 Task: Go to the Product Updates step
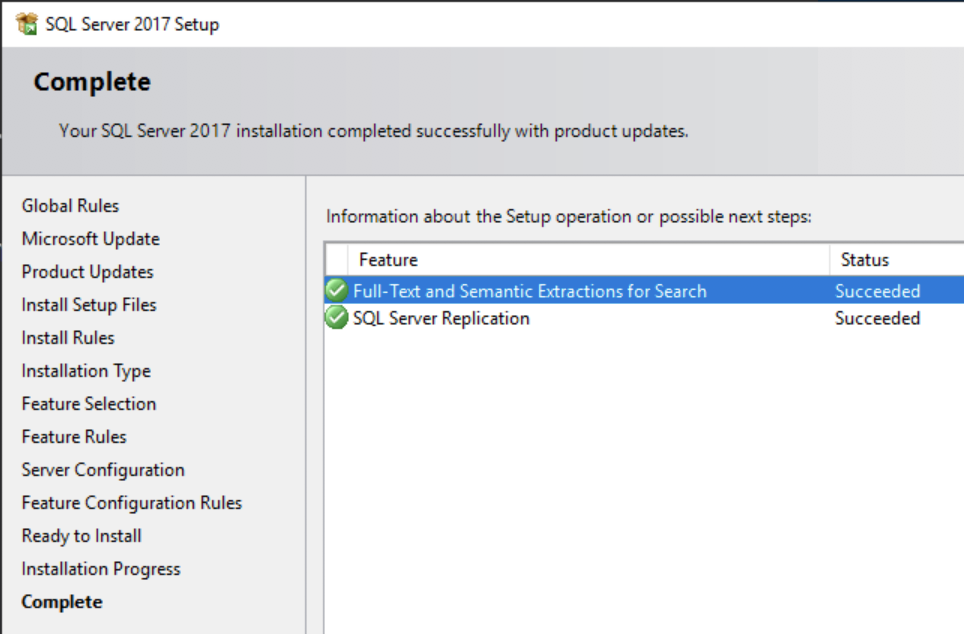click(x=87, y=271)
